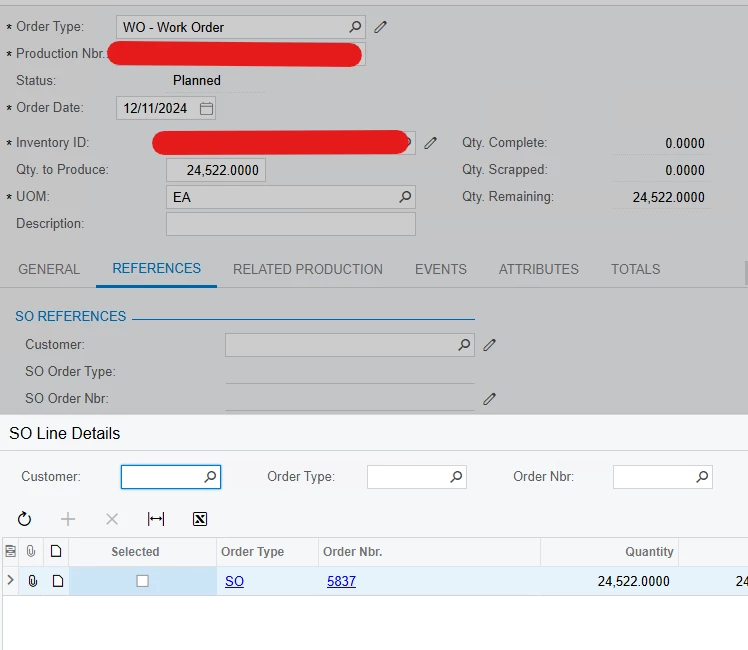Switch to the GENERAL tab

click(x=49, y=269)
